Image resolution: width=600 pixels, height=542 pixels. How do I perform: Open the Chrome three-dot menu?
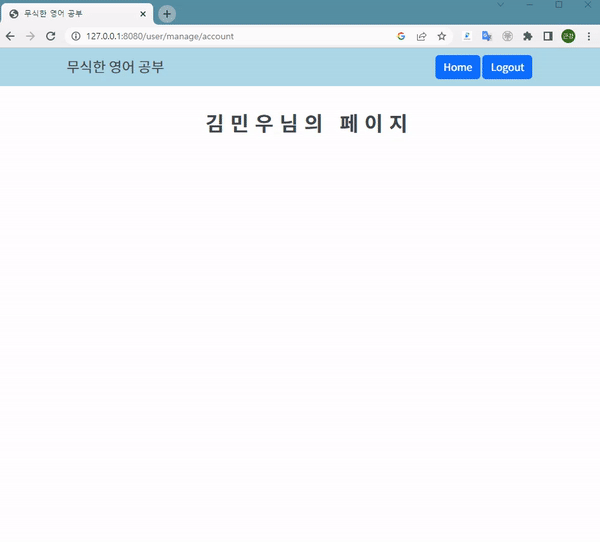click(x=589, y=36)
